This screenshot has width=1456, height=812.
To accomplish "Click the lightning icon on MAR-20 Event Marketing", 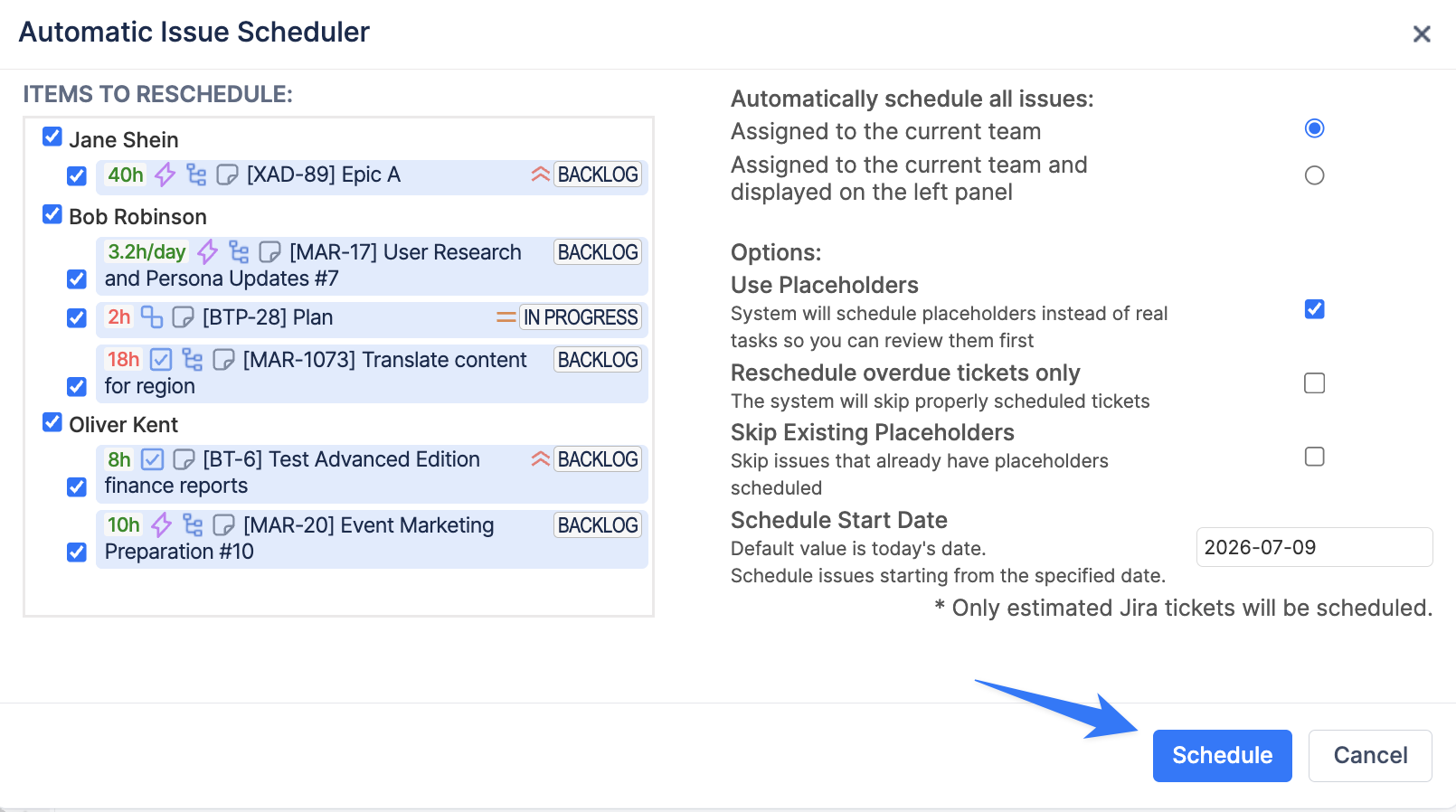I will point(161,524).
